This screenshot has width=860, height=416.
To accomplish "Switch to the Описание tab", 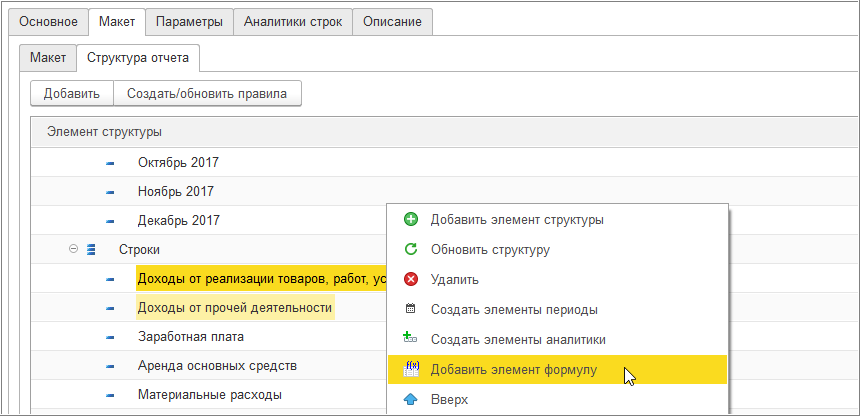I will pos(392,22).
